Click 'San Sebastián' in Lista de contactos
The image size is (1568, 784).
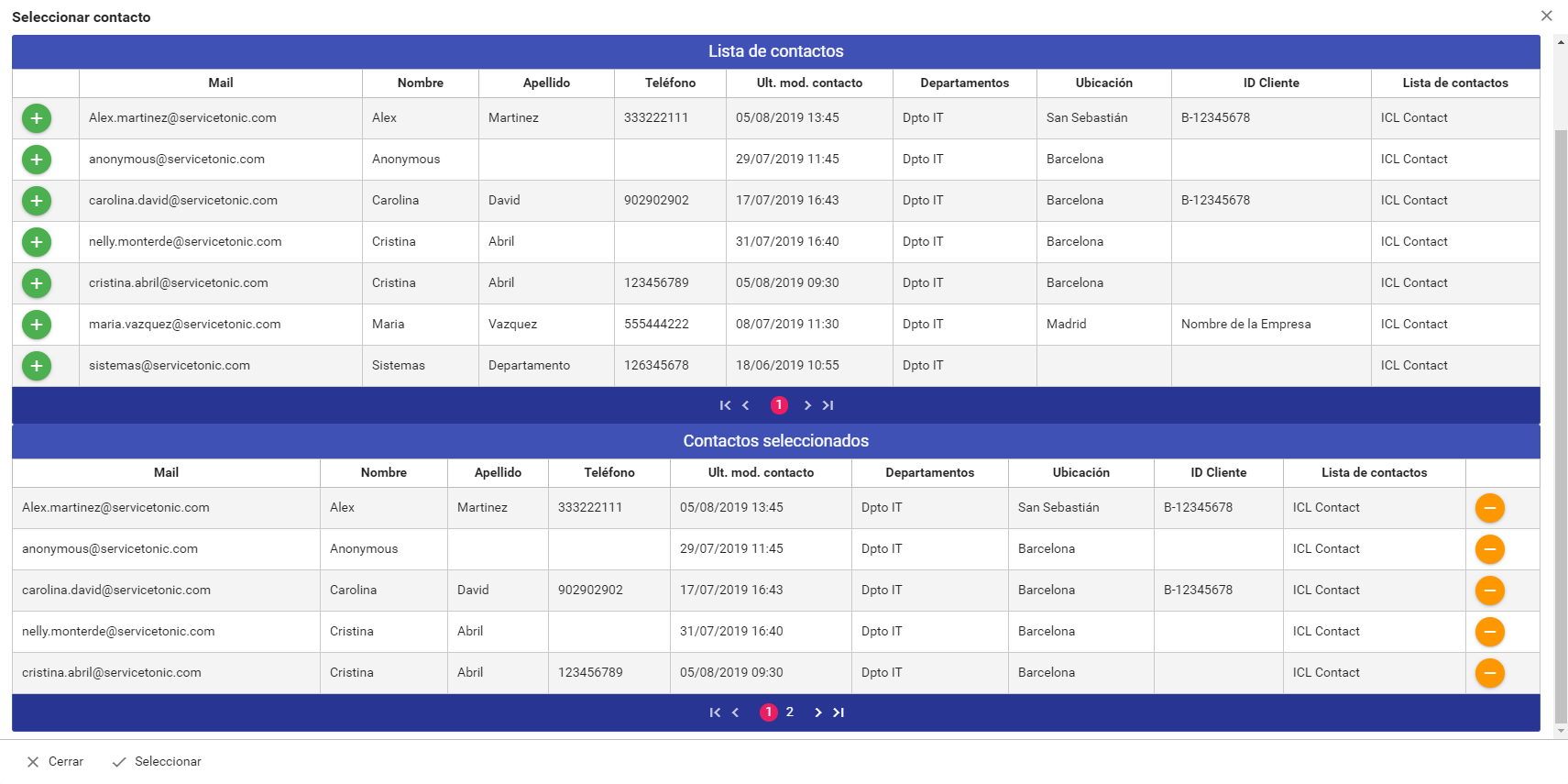click(x=1104, y=118)
